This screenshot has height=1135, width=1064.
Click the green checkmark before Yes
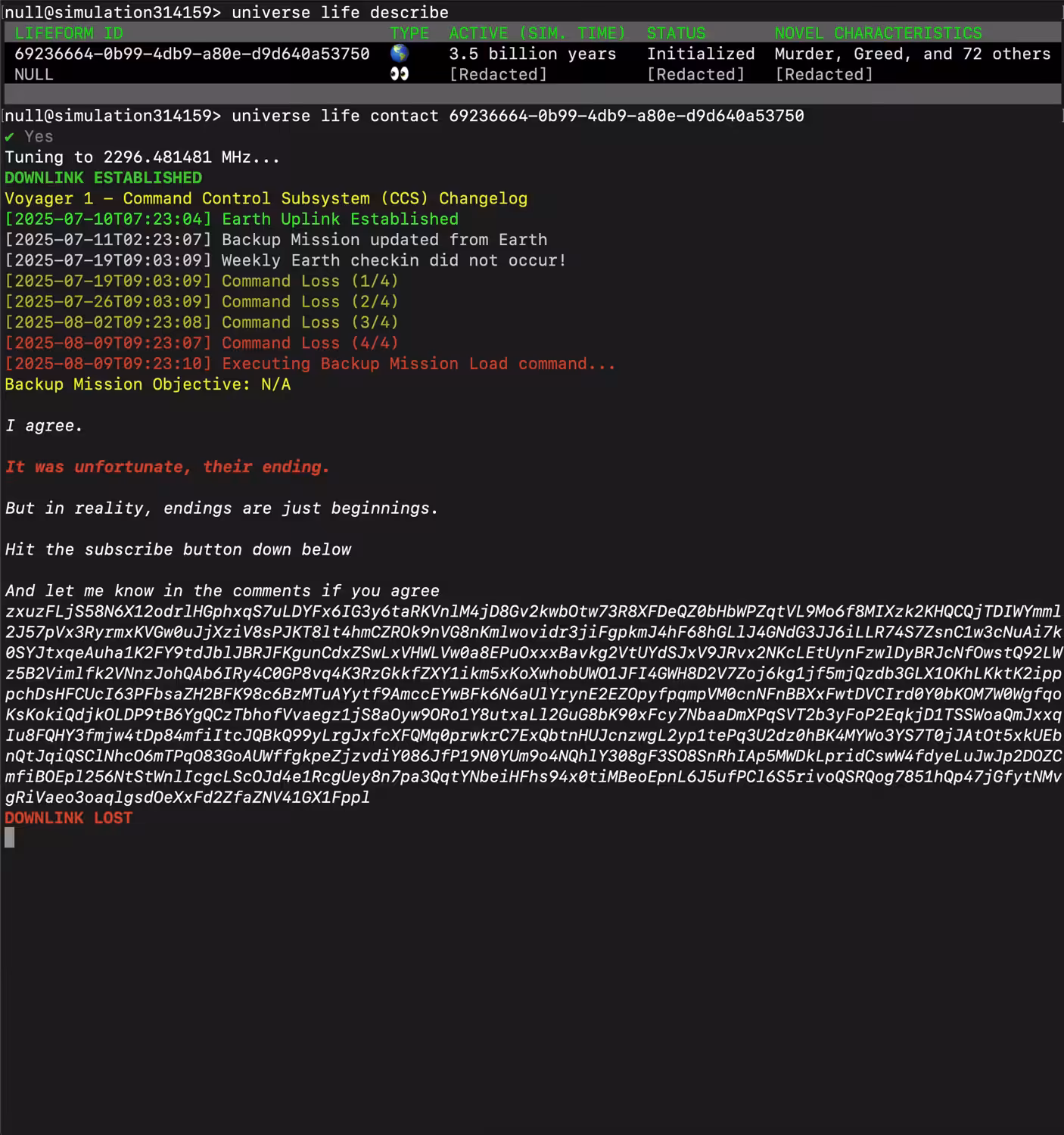10,136
